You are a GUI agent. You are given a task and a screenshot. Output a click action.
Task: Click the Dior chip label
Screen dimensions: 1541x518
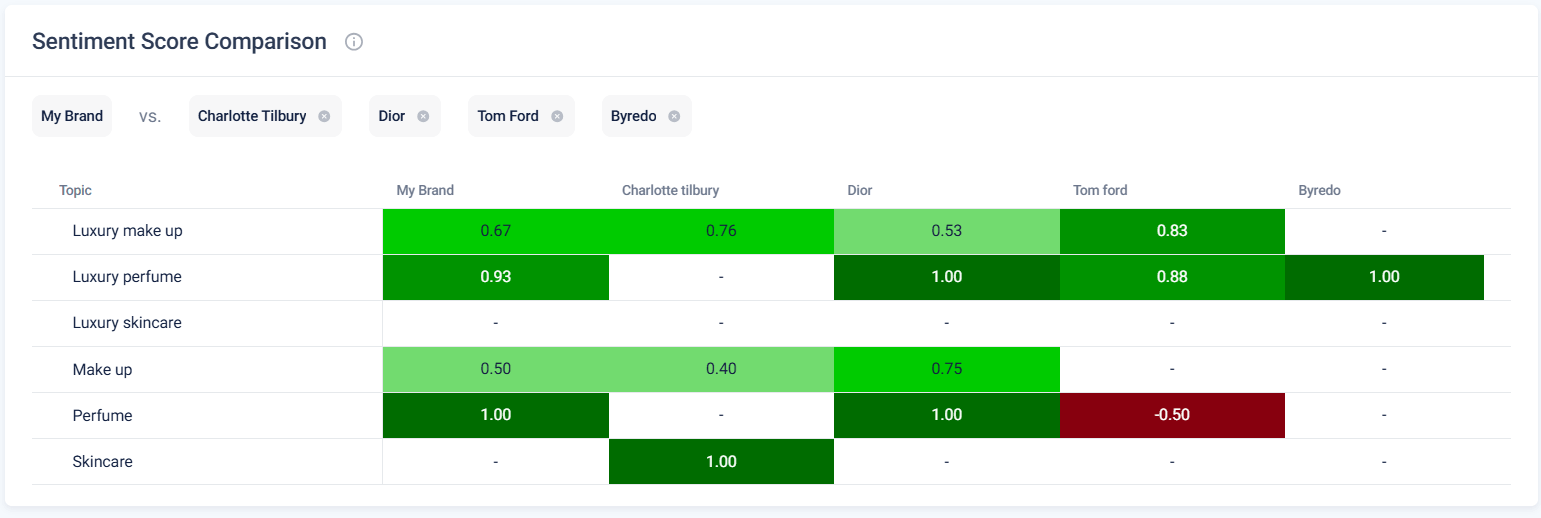[x=392, y=116]
